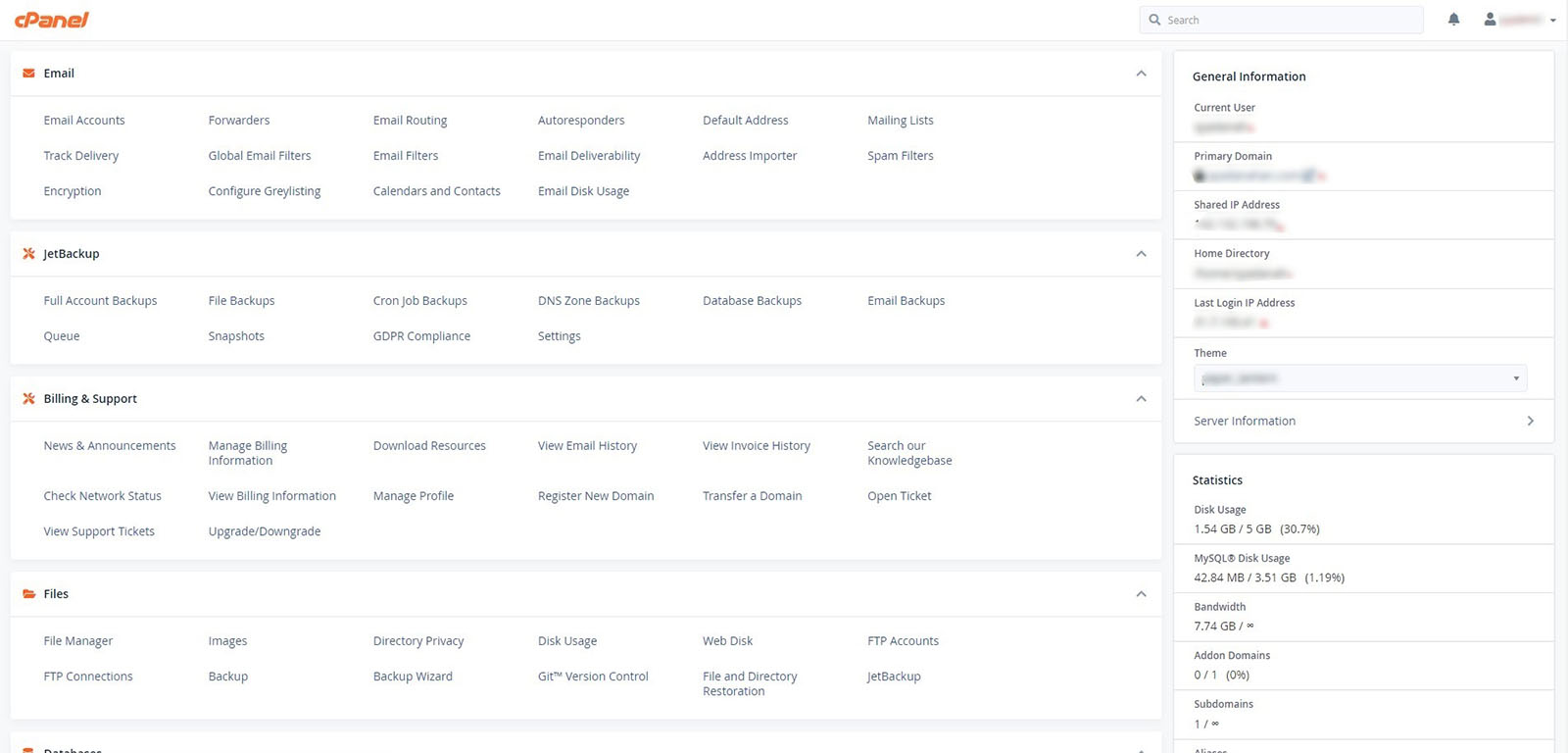Open DNS Zone Backups
The height and width of the screenshot is (753, 1568).
click(588, 301)
